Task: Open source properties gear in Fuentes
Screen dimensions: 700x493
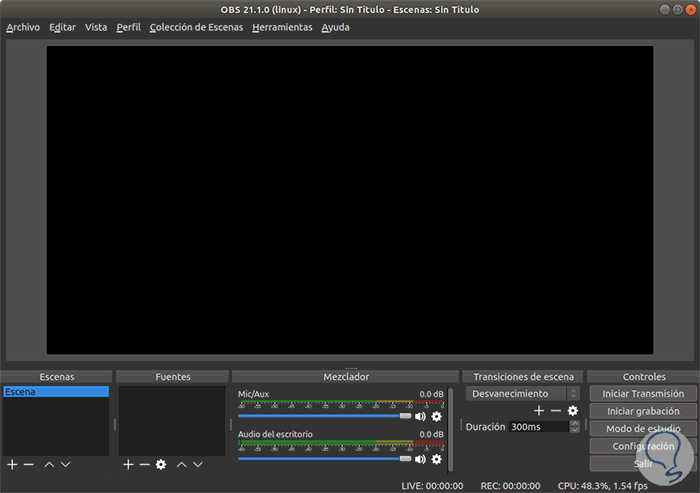Action: coord(161,465)
